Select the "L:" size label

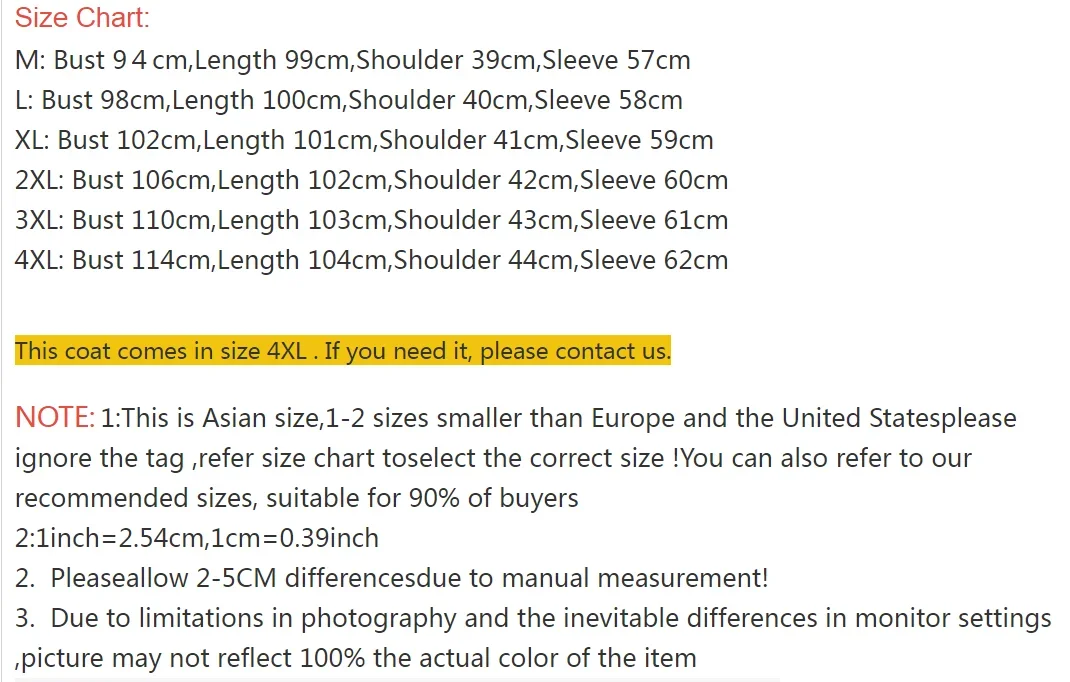tap(25, 100)
